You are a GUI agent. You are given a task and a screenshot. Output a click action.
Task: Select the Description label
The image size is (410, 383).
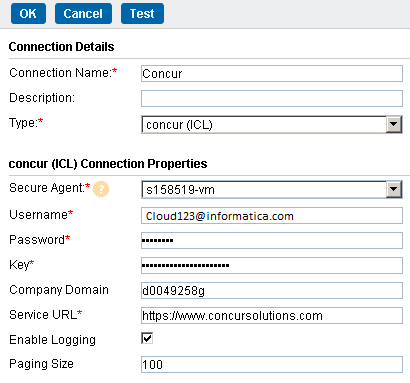coord(42,98)
